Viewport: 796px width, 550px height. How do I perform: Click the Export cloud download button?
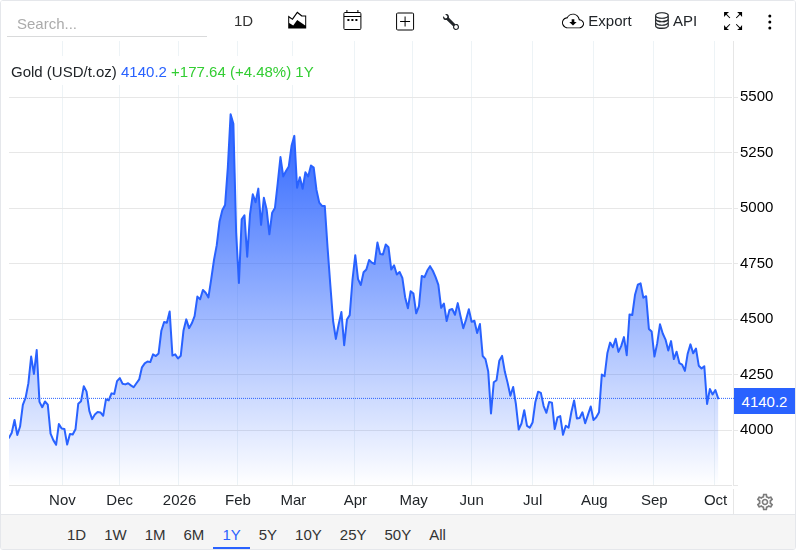596,21
